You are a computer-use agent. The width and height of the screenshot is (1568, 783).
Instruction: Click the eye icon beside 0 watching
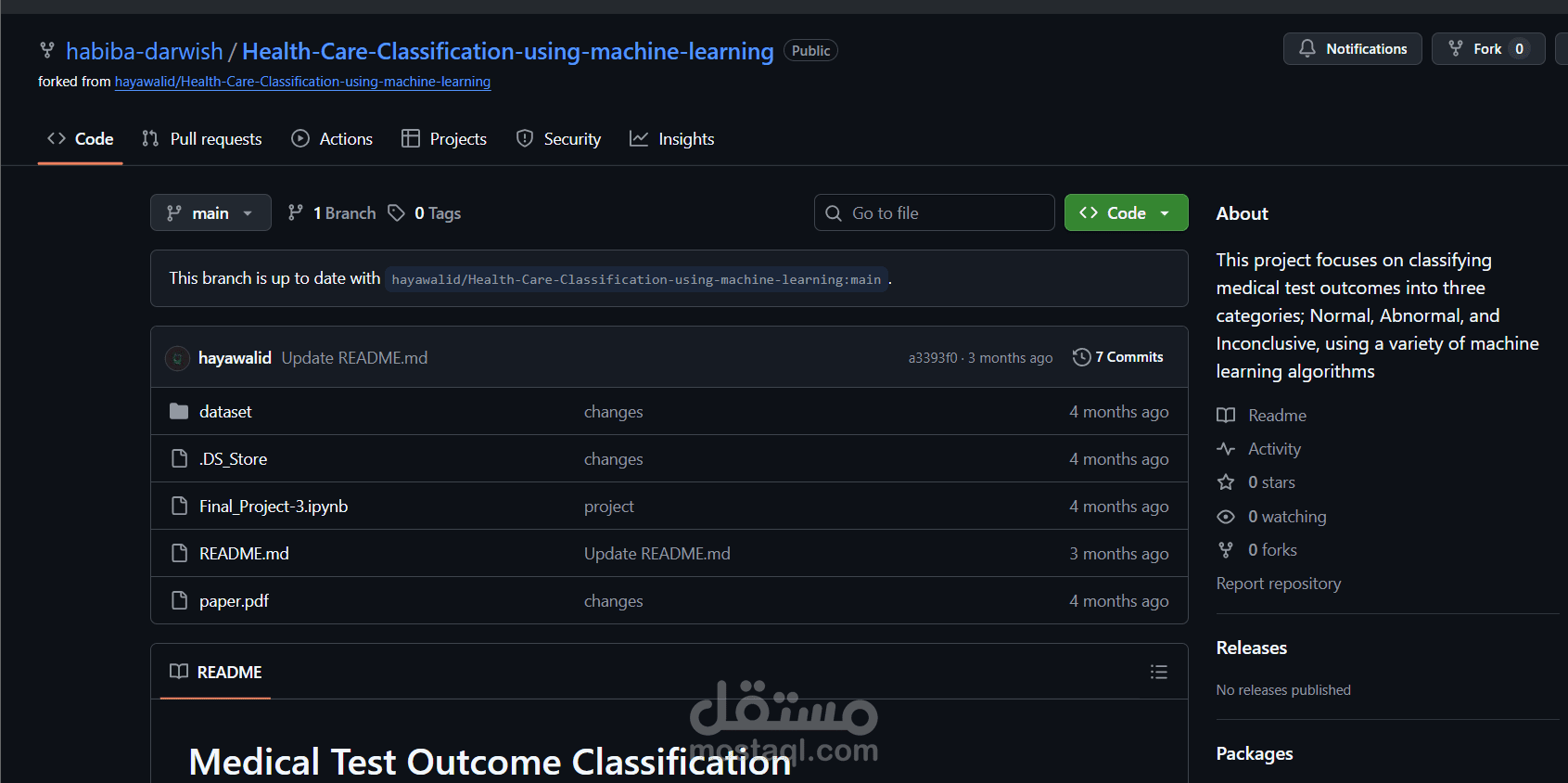(1226, 517)
